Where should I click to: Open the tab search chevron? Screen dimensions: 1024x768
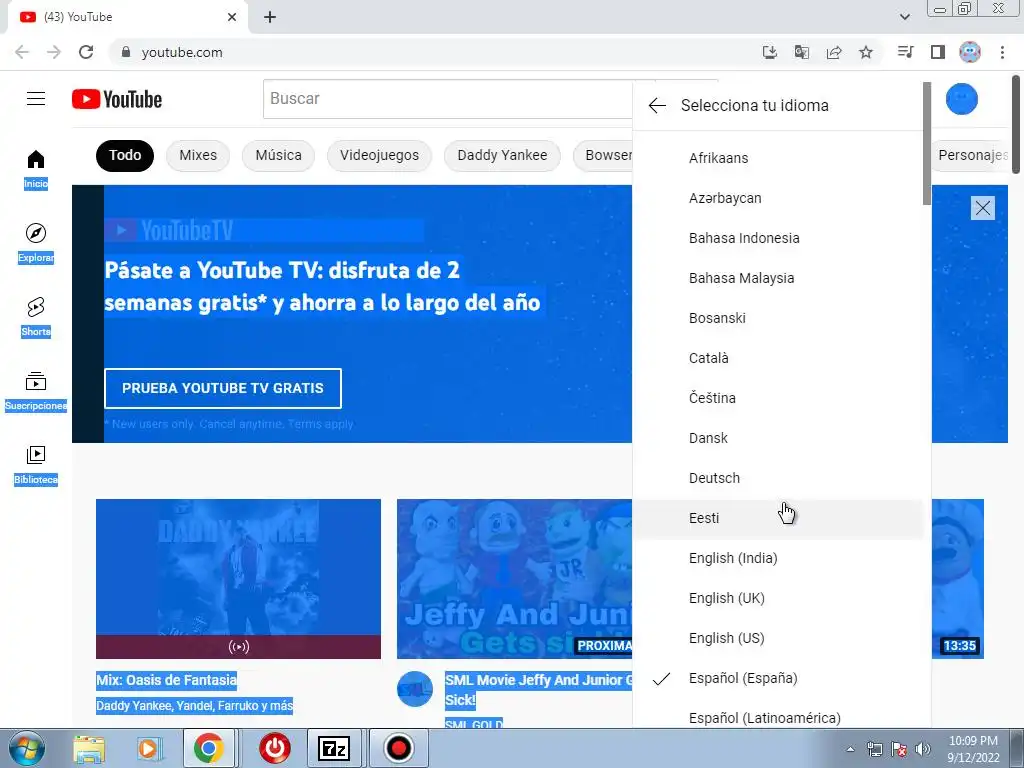click(x=904, y=17)
